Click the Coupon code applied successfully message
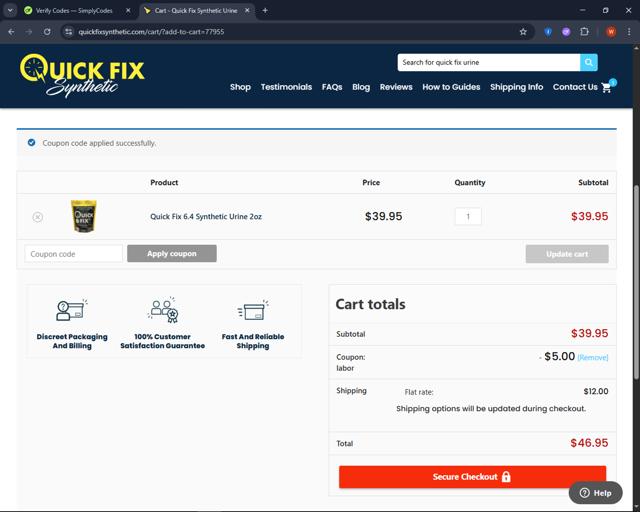640x512 pixels. [x=99, y=143]
